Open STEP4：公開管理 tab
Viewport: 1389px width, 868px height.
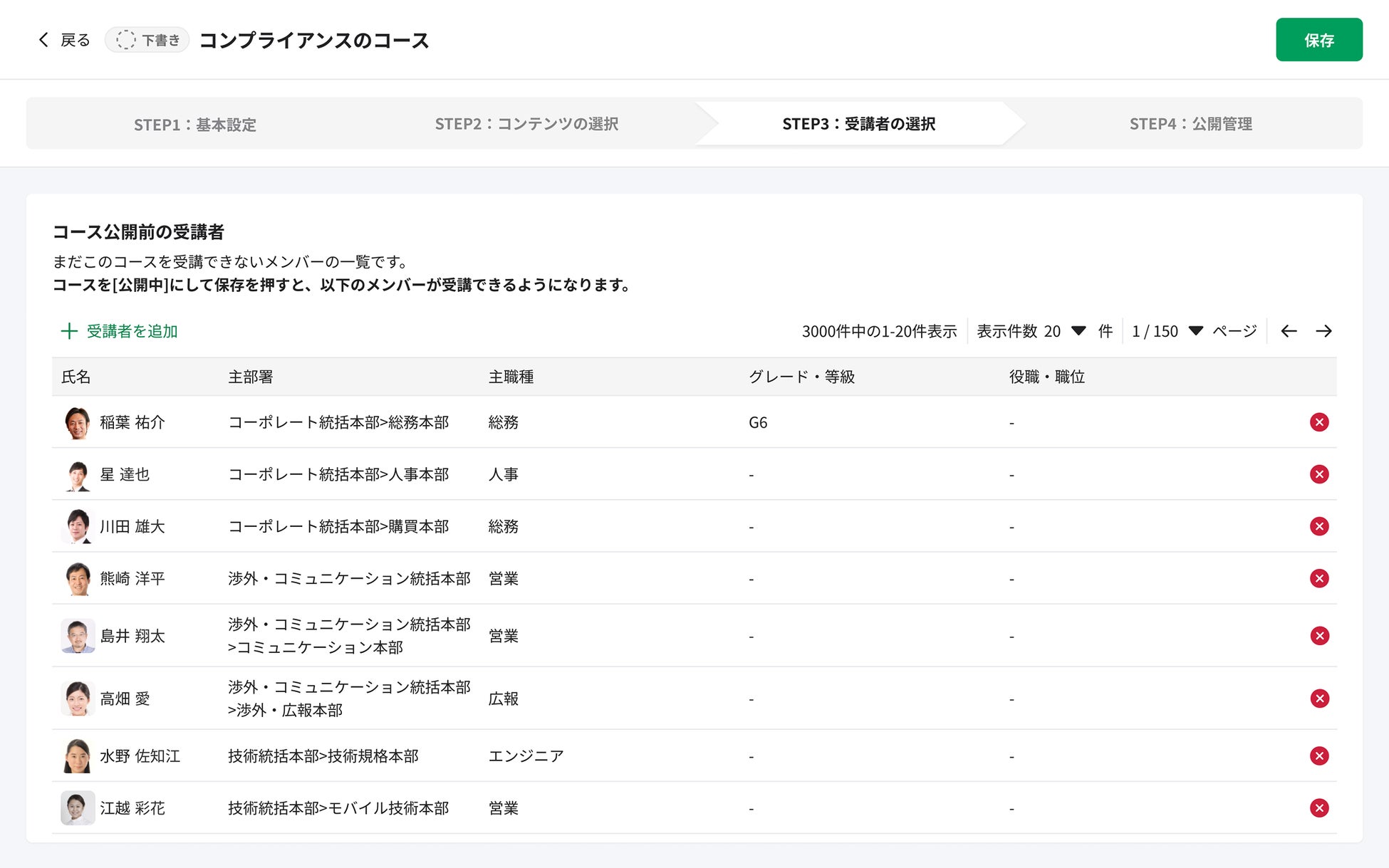coord(1190,124)
